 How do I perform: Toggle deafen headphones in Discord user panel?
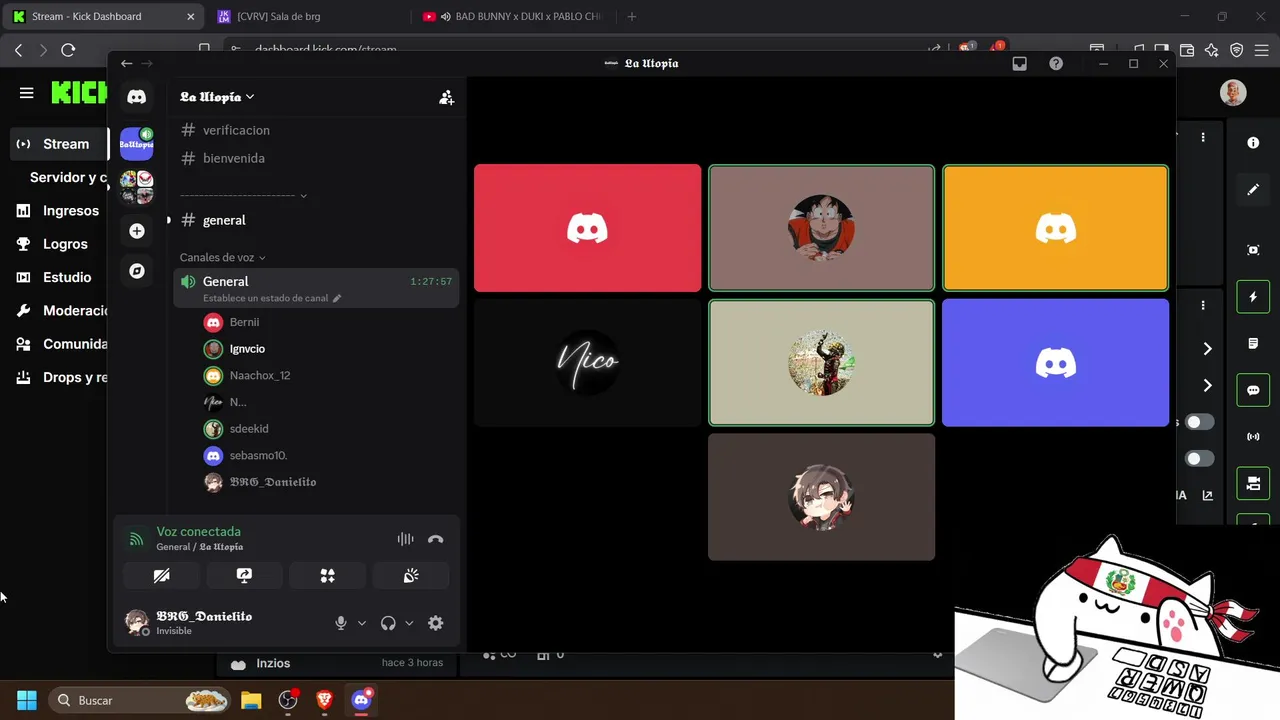[388, 623]
